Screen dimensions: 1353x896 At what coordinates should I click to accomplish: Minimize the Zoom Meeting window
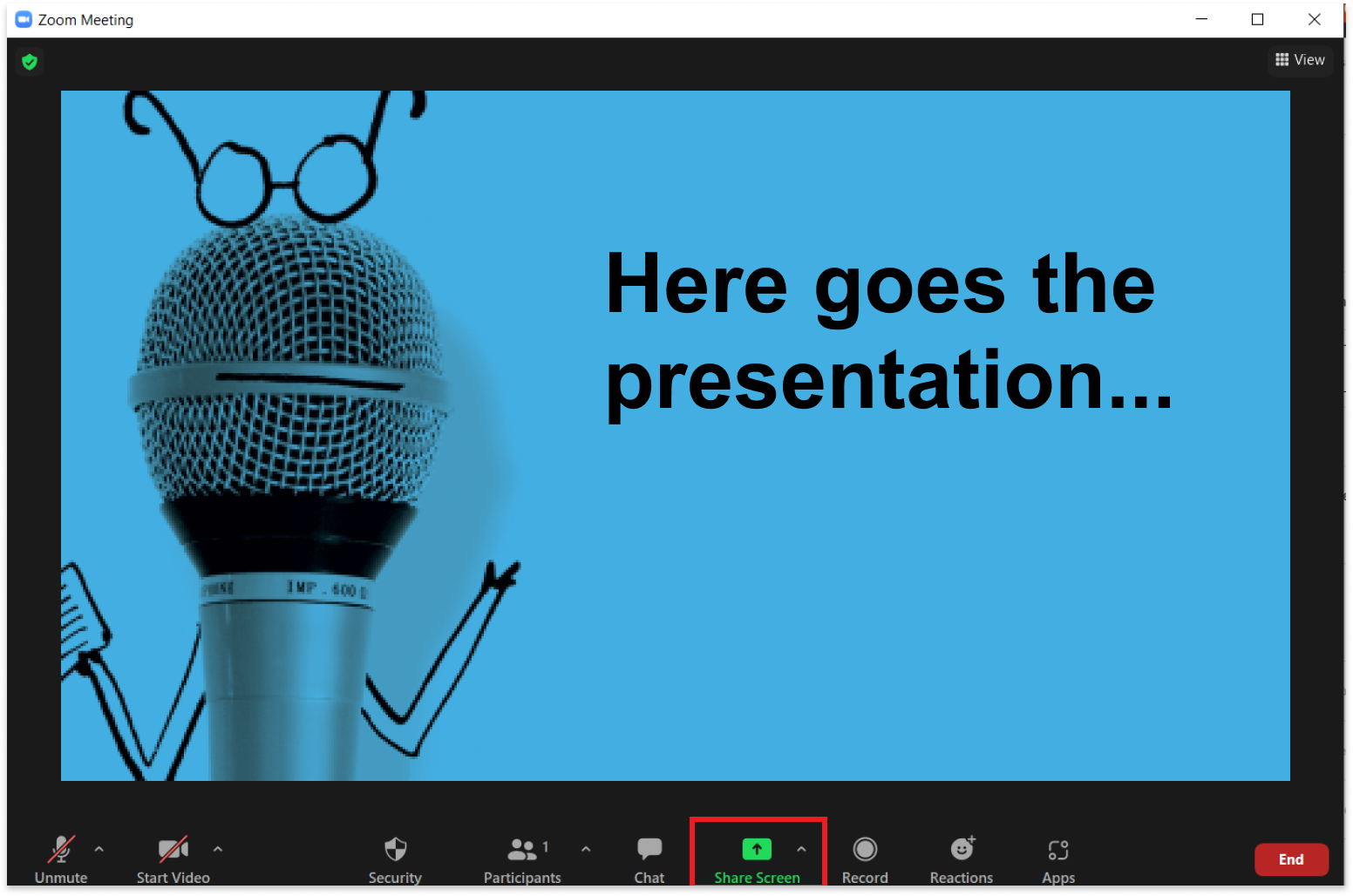(1201, 19)
